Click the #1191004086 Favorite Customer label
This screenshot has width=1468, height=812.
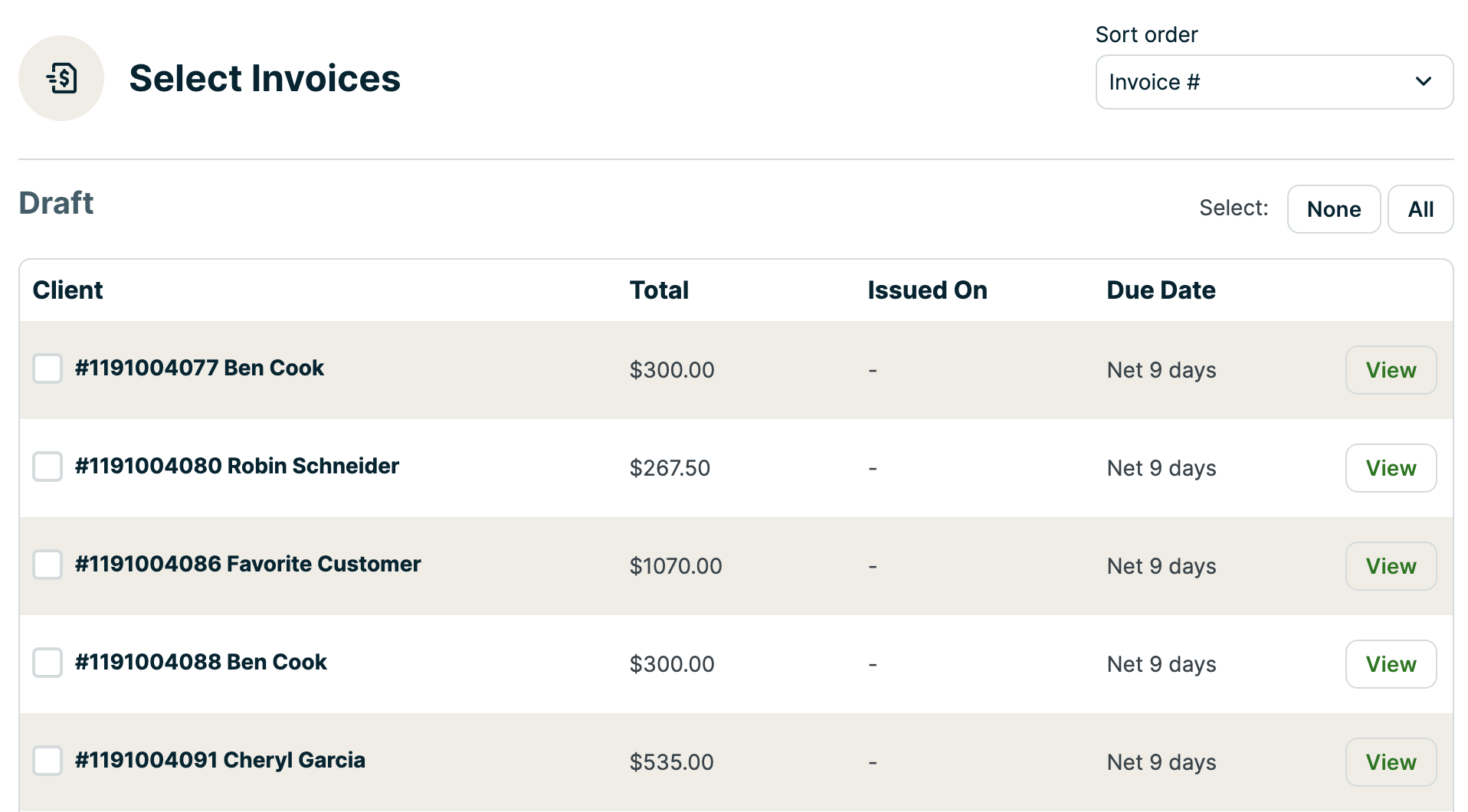tap(247, 565)
